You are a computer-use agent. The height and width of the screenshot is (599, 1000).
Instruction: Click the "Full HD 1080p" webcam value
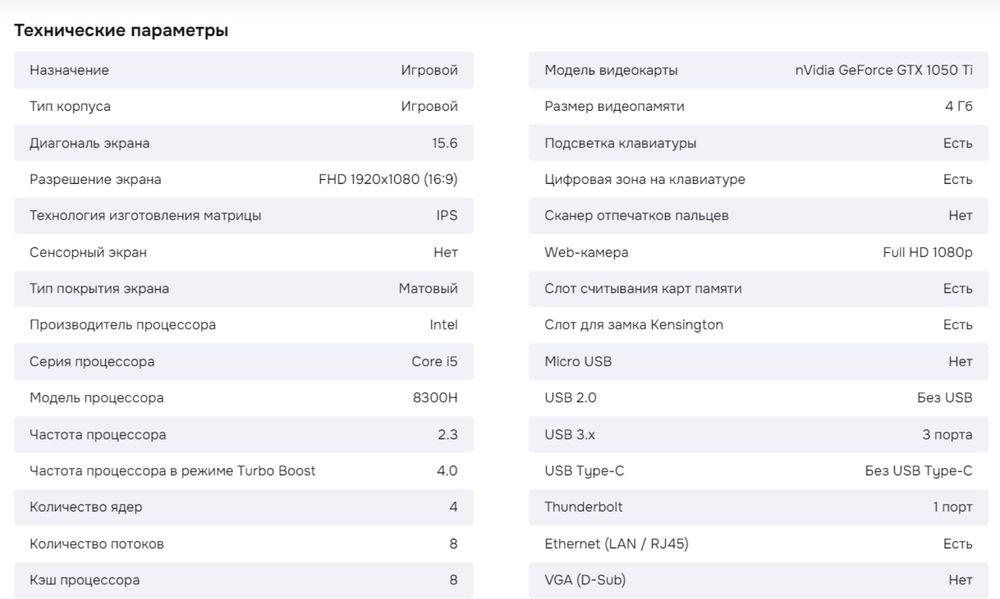point(927,253)
